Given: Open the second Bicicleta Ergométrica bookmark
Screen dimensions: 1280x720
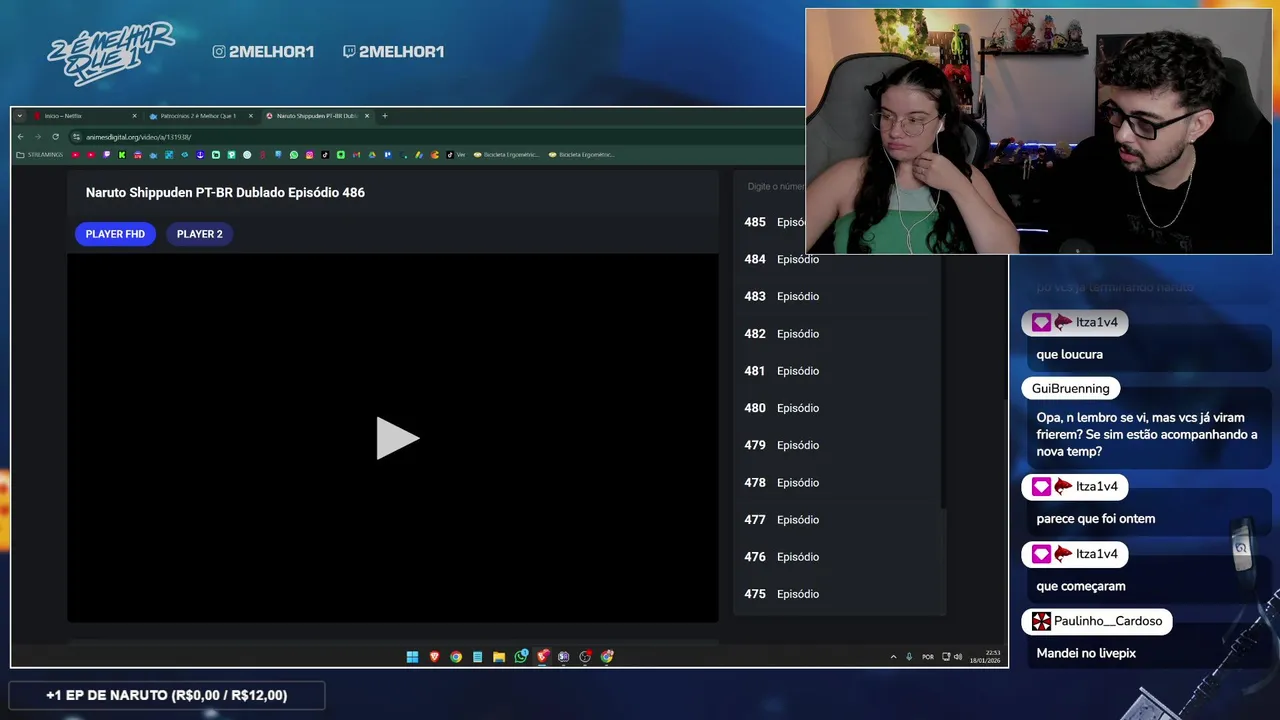Looking at the screenshot, I should [x=581, y=155].
